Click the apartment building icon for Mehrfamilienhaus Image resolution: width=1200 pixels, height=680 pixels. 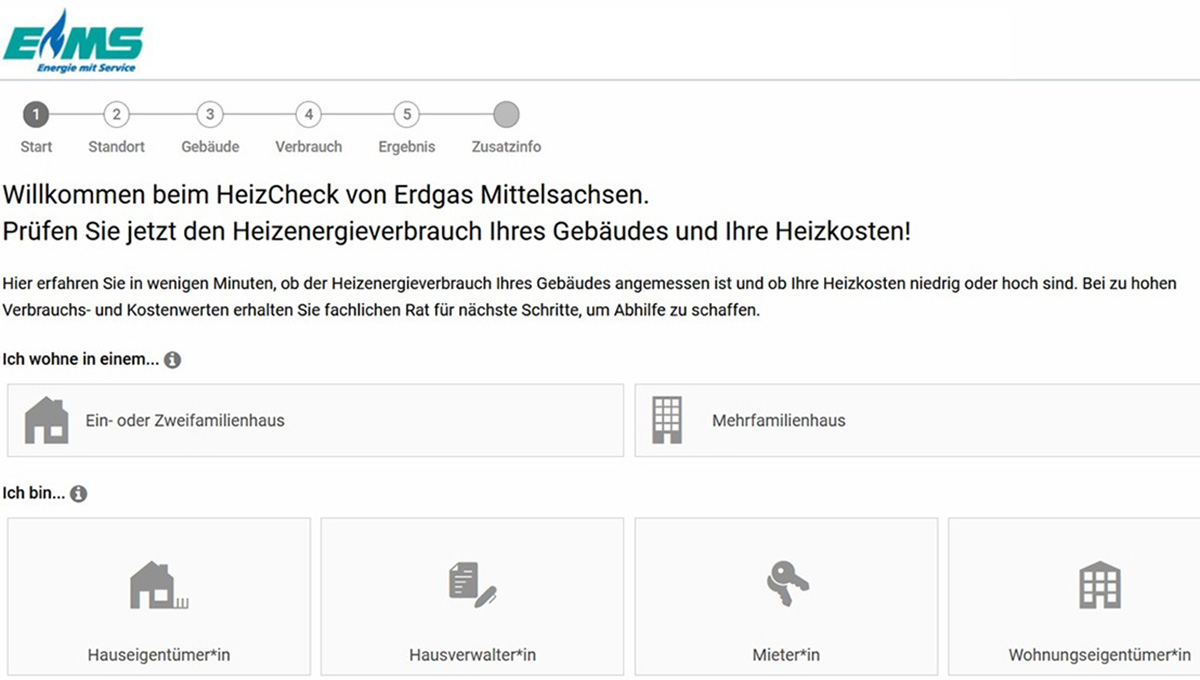pos(666,420)
